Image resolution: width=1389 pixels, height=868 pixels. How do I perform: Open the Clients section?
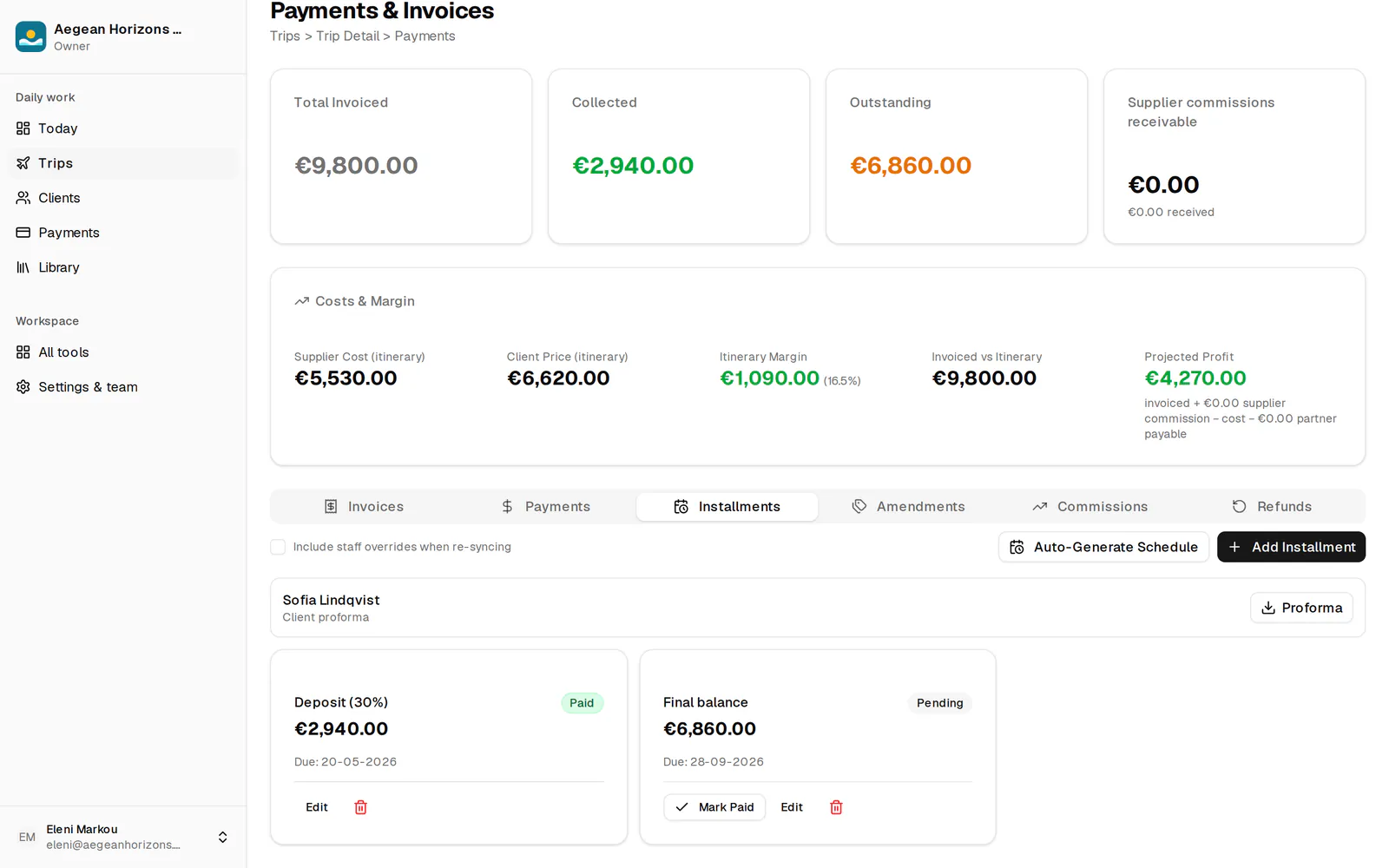coord(123,198)
